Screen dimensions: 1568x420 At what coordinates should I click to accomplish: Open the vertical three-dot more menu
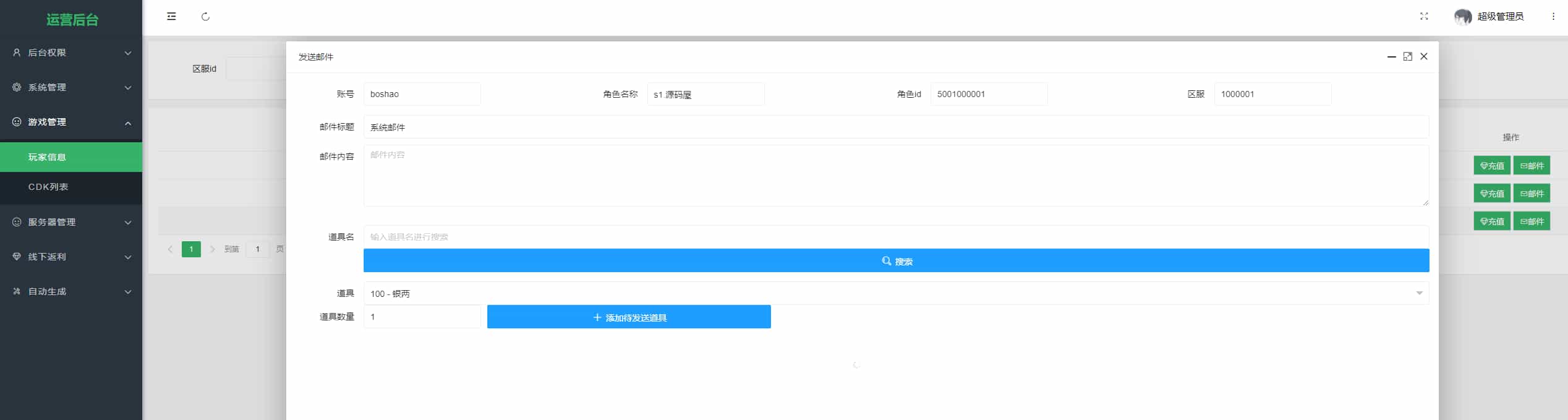1553,17
